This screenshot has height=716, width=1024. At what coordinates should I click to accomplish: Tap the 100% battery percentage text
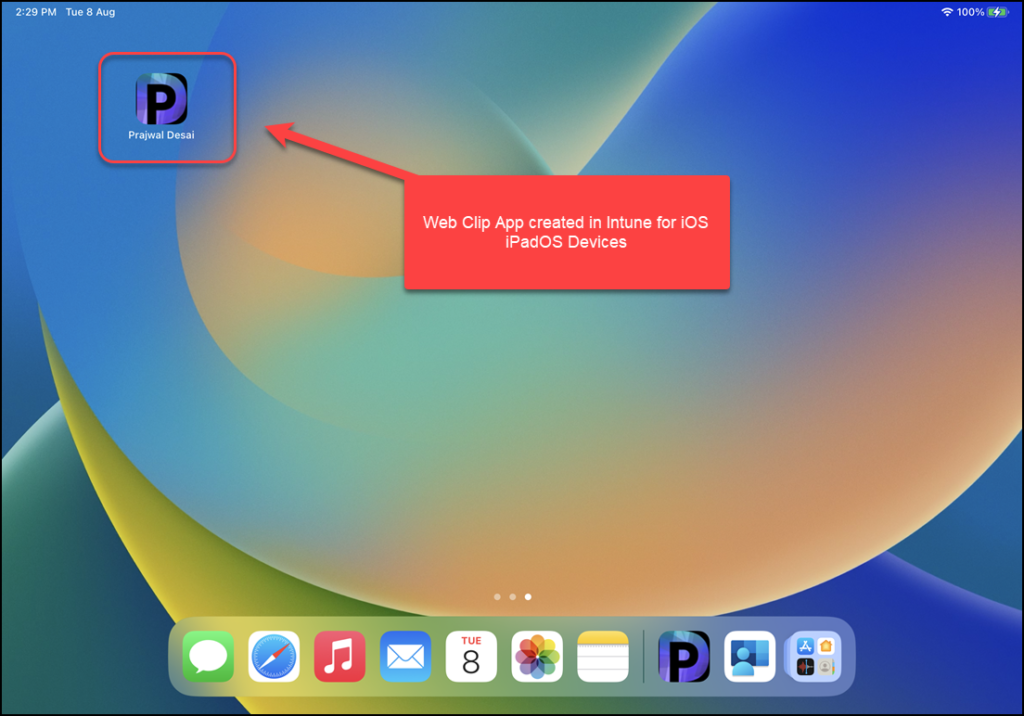pyautogui.click(x=970, y=12)
